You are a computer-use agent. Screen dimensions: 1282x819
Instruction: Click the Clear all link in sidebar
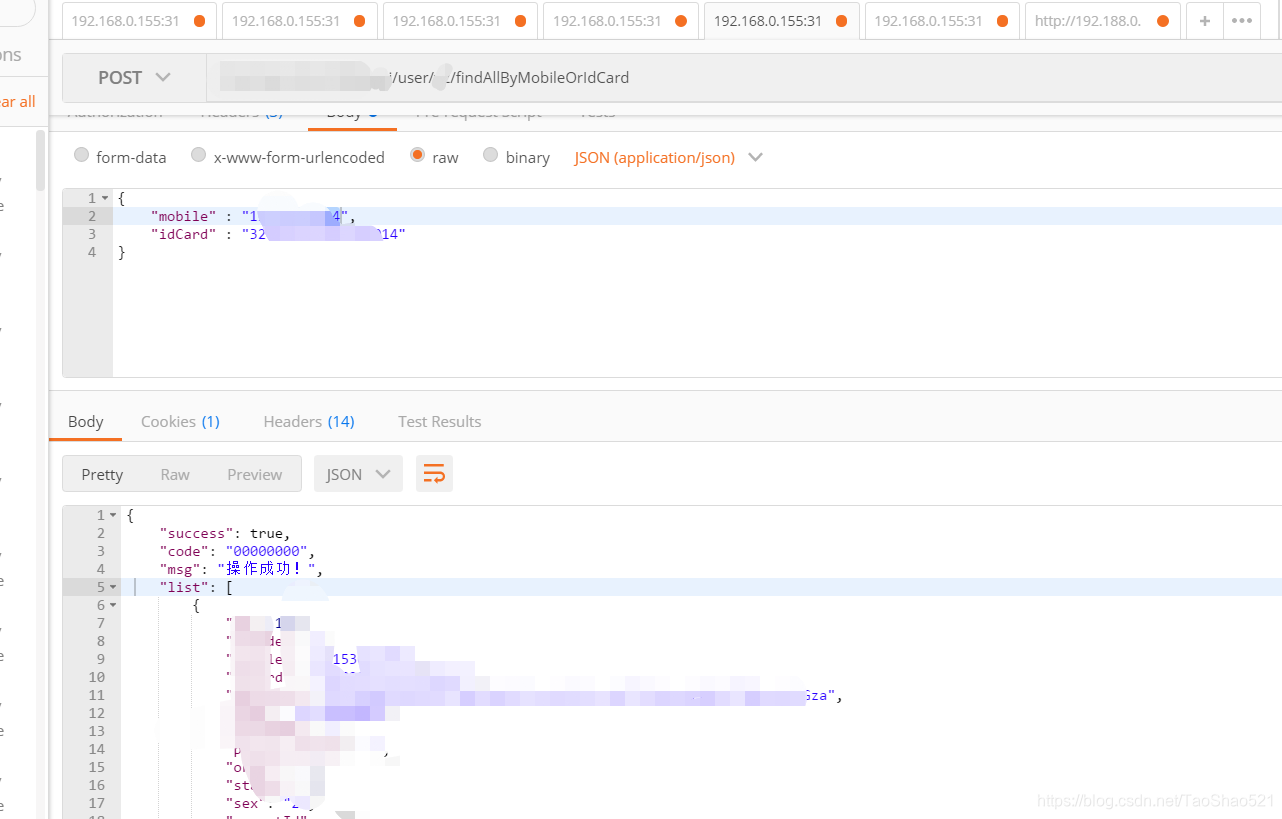[x=18, y=101]
